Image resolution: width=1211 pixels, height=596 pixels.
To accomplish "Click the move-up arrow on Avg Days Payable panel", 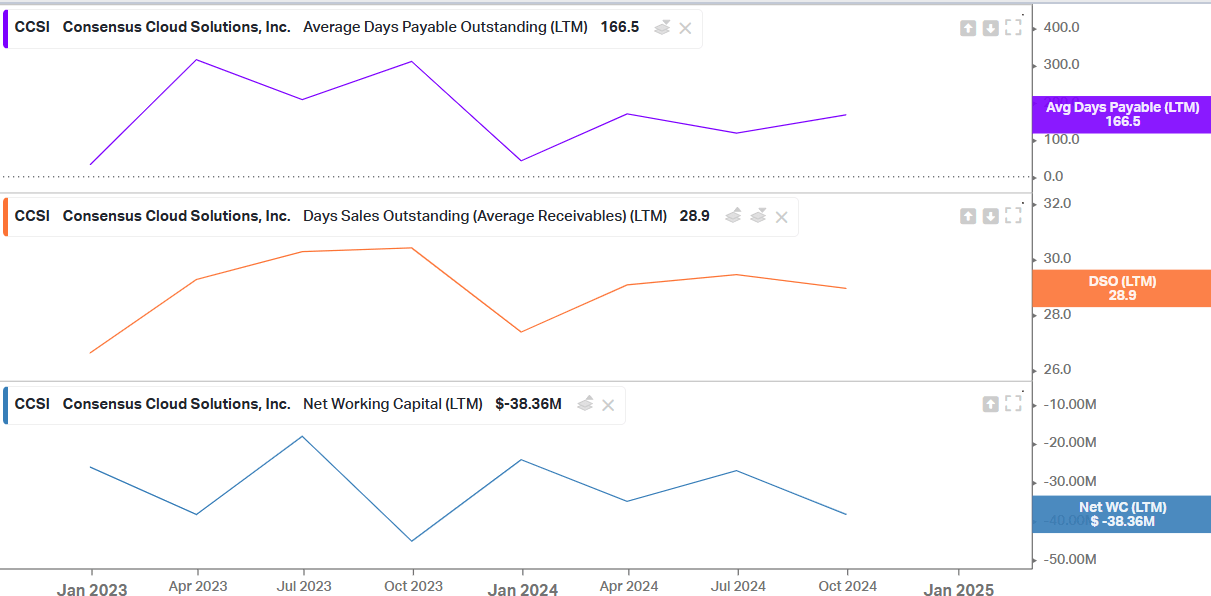I will pos(967,28).
